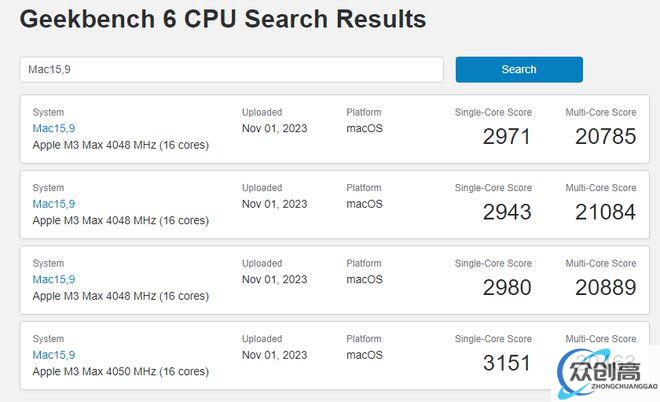Click the first result's Multi-Core Score label
The height and width of the screenshot is (402, 660).
tap(601, 112)
